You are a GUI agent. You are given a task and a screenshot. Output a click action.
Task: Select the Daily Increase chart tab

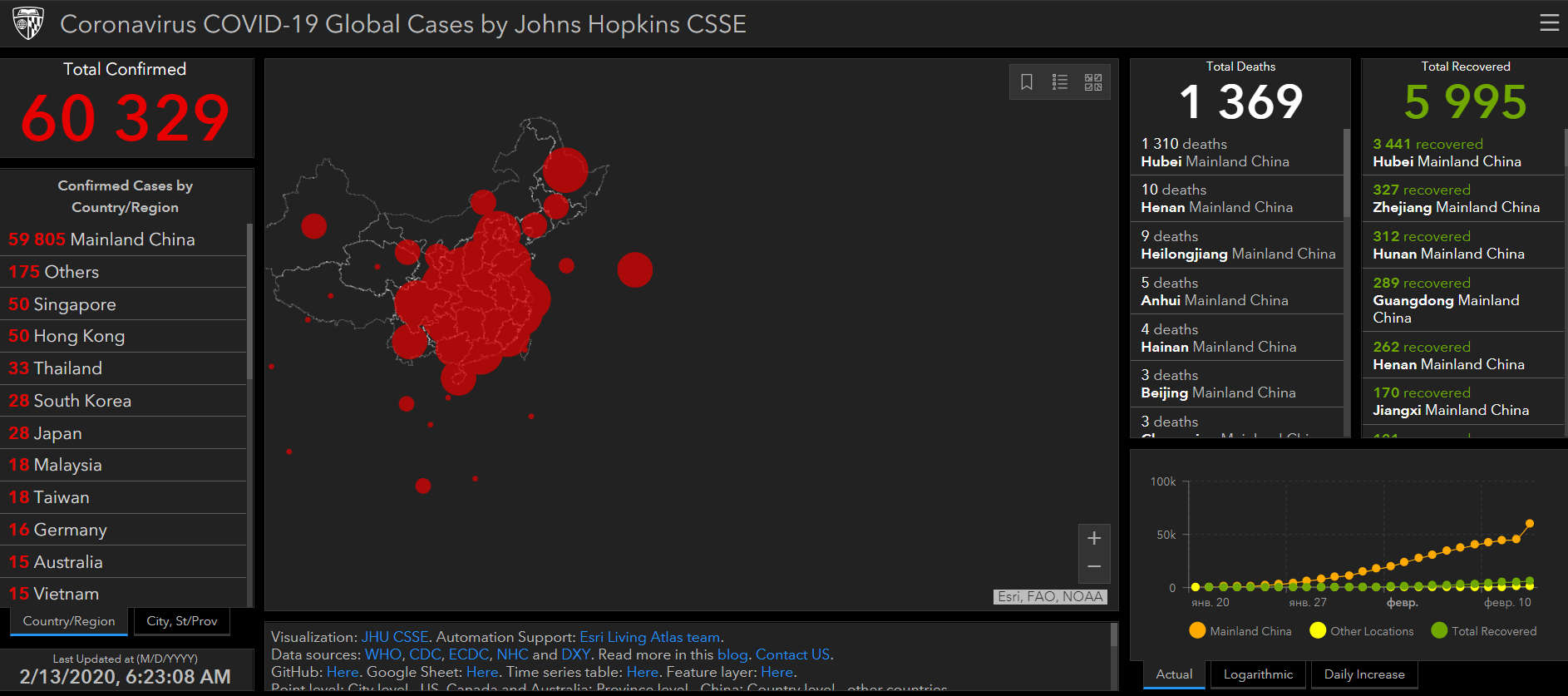coord(1364,674)
